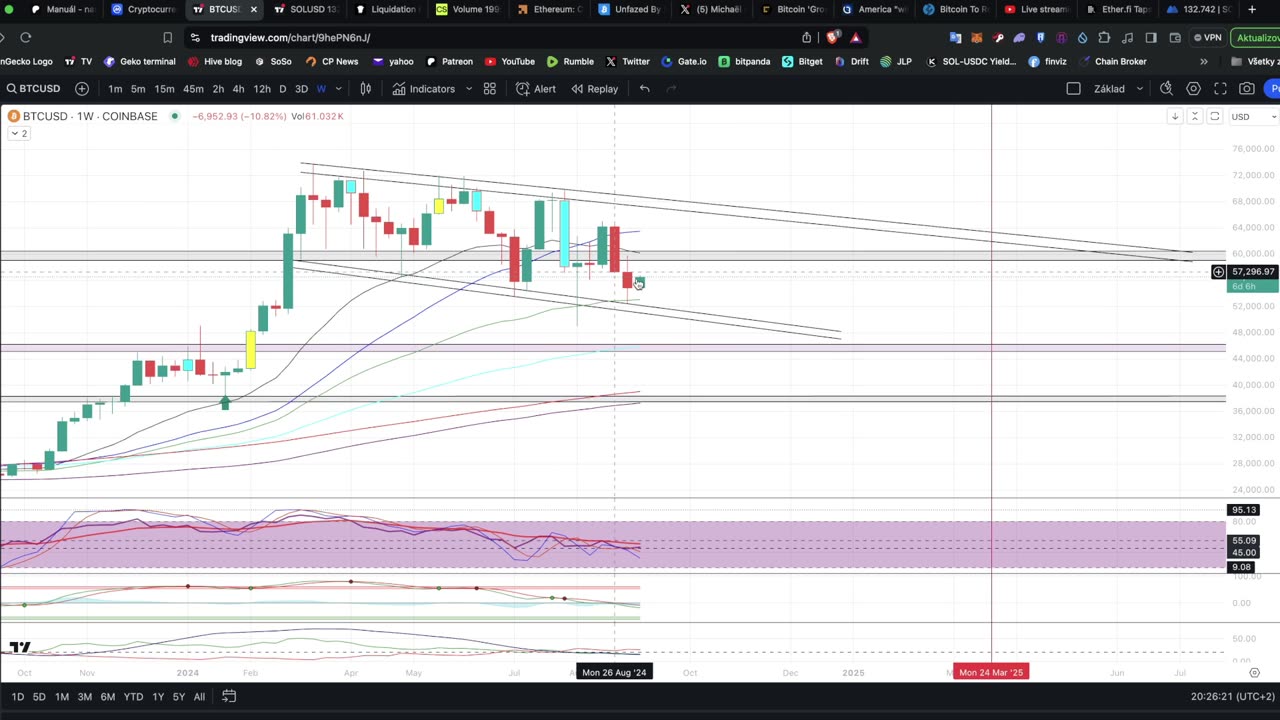Open the go-to-date calendar icon
The image size is (1280, 720).
point(229,697)
